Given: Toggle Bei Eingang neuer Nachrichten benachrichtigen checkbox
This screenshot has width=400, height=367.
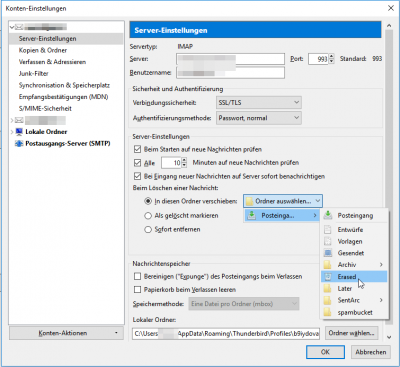Looking at the screenshot, I should [137, 176].
